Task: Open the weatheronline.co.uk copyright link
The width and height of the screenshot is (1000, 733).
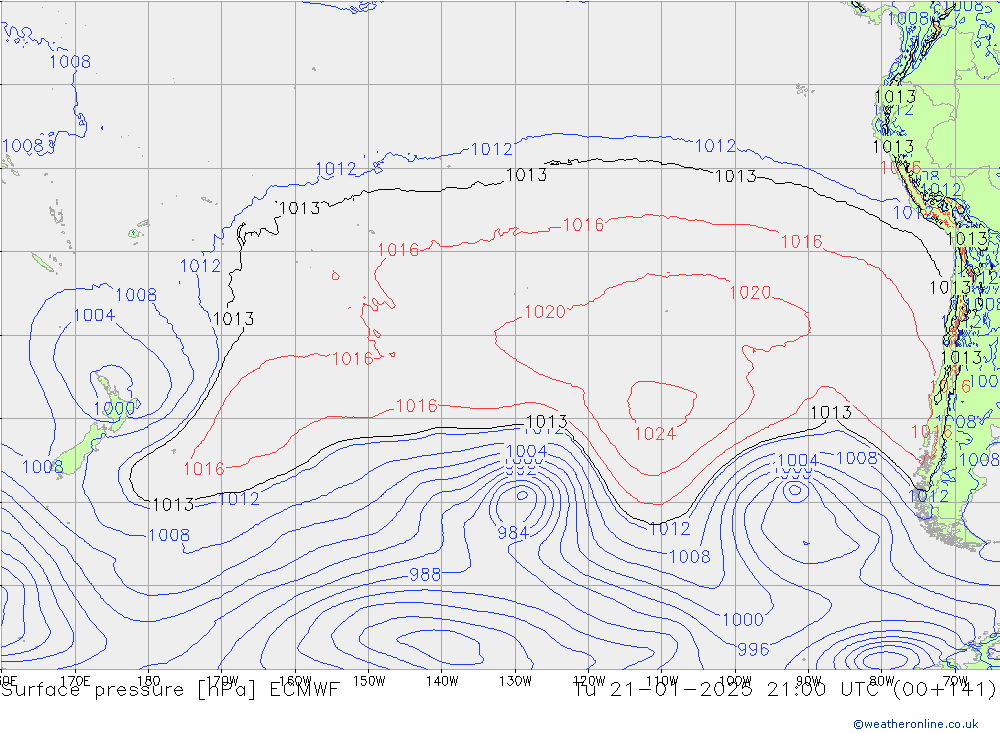Action: [915, 723]
